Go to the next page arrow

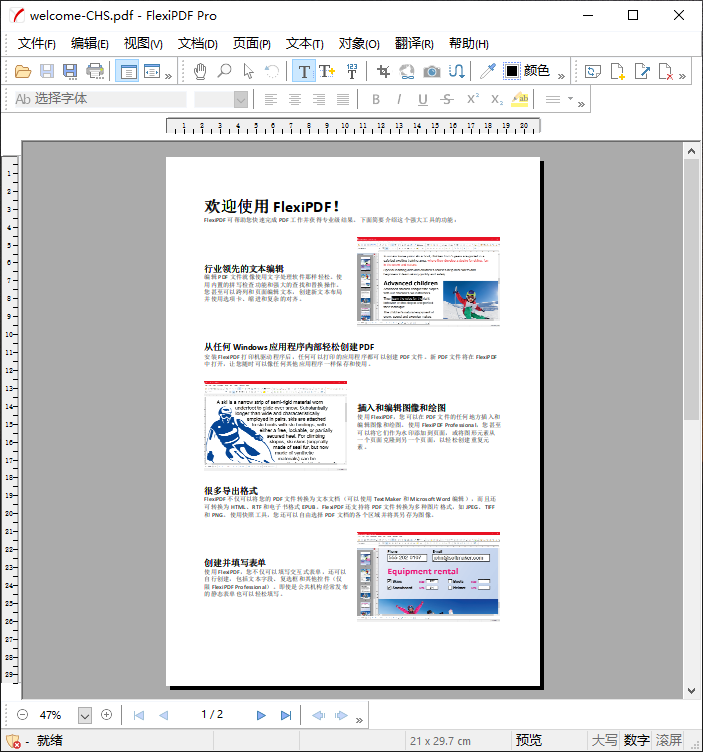click(x=261, y=715)
